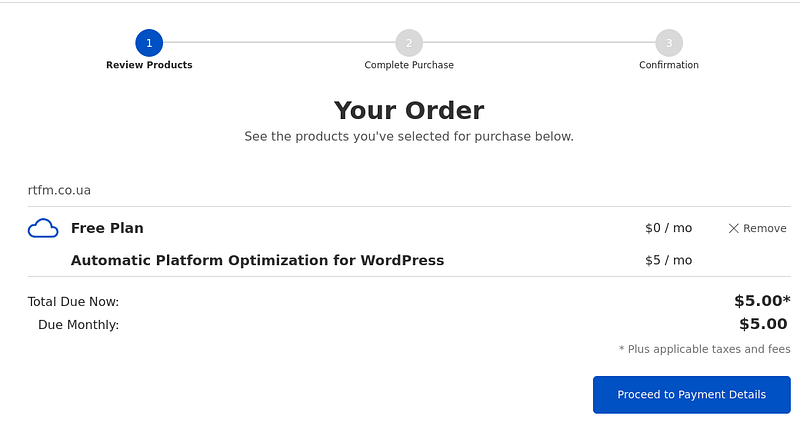Click the Due Monthly label
The image size is (800, 422).
(x=79, y=325)
